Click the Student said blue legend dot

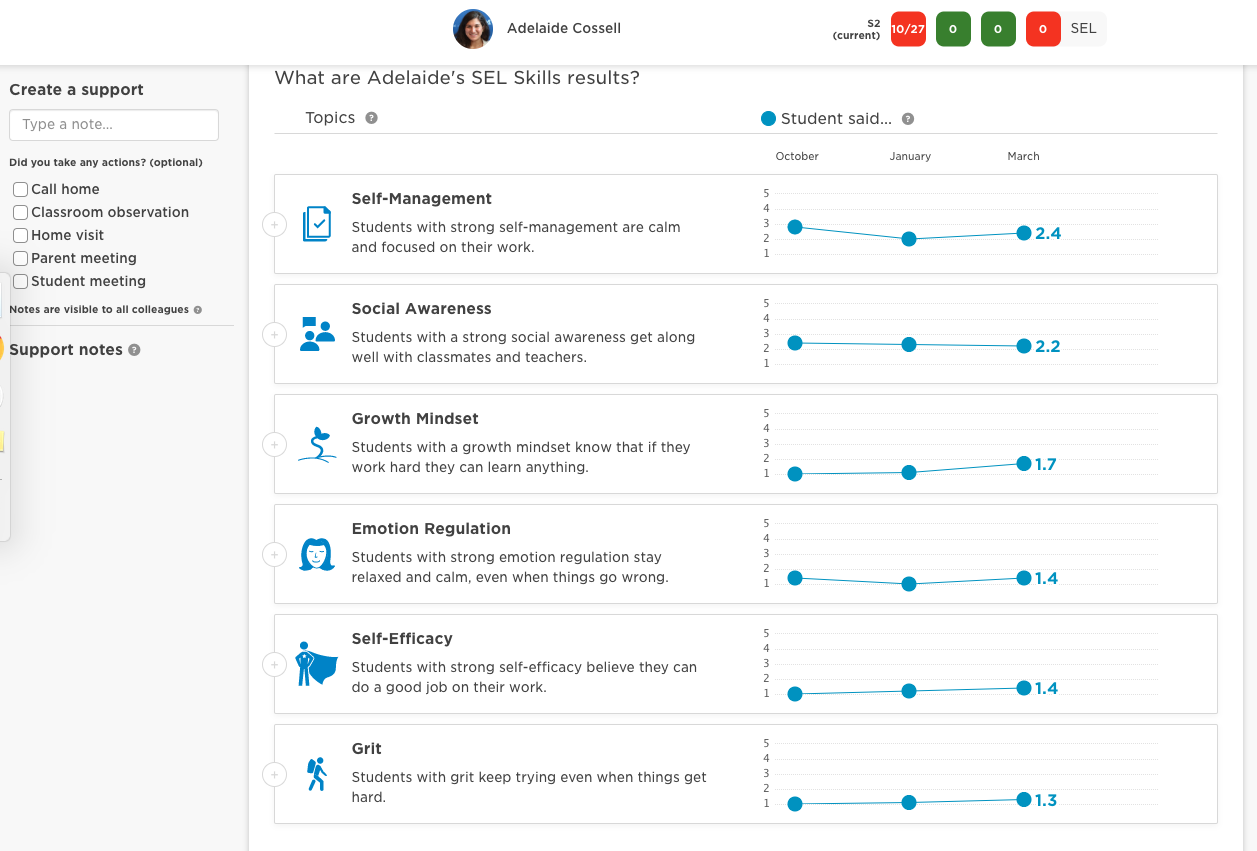(x=768, y=119)
